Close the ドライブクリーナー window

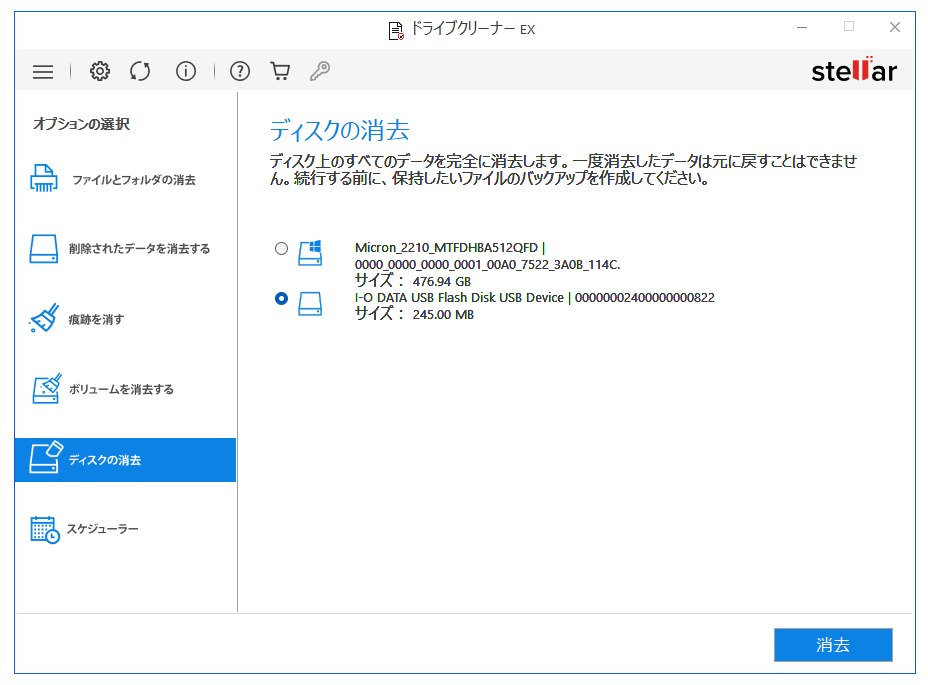(x=895, y=27)
